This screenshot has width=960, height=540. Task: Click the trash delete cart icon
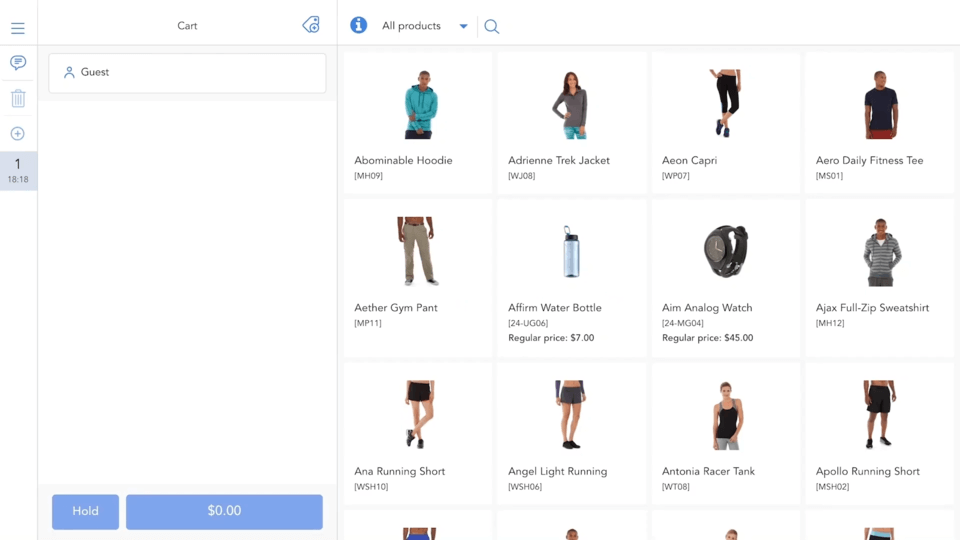point(18,98)
